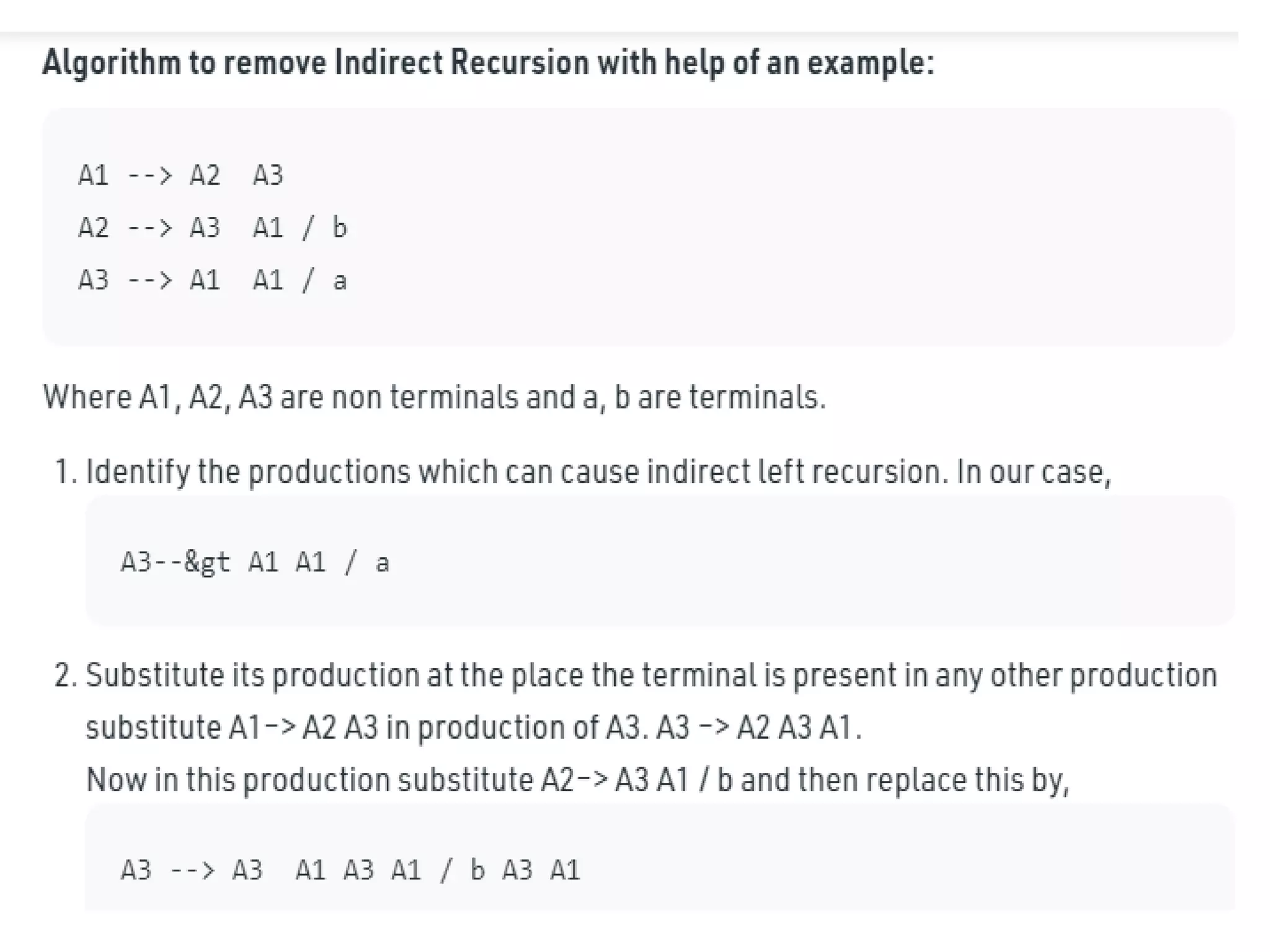Click the list number '2.' marker
The height and width of the screenshot is (952, 1270).
click(x=66, y=676)
